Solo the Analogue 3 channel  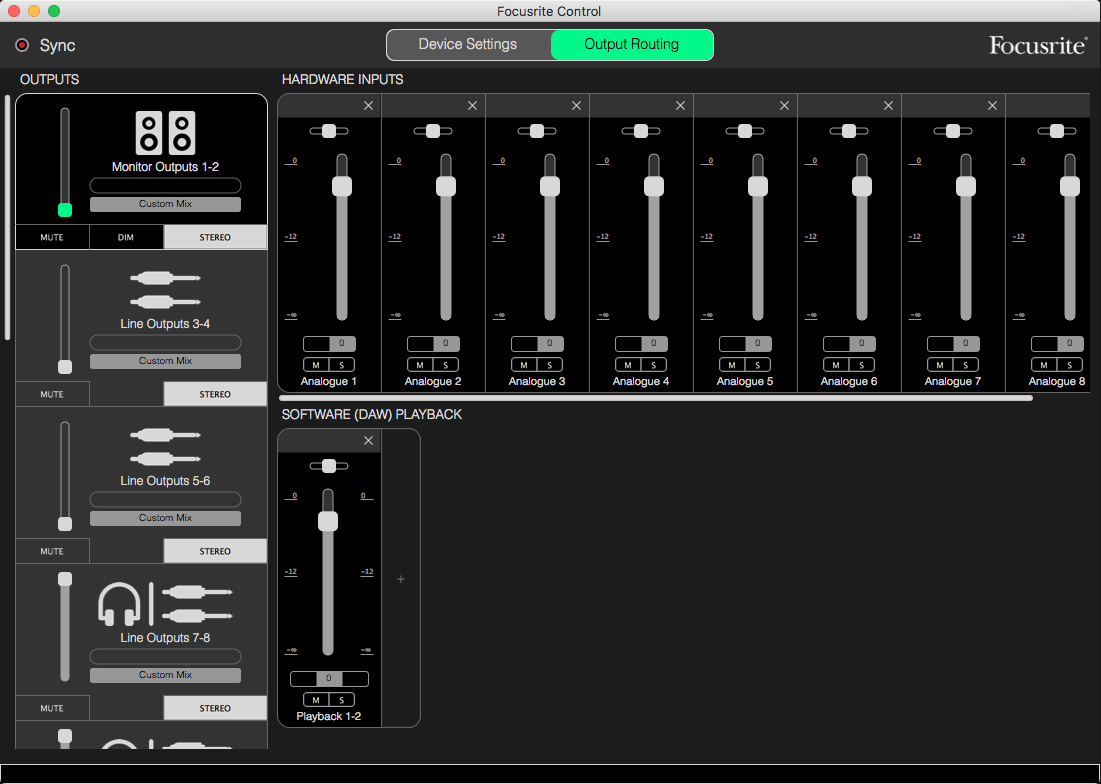pos(550,365)
